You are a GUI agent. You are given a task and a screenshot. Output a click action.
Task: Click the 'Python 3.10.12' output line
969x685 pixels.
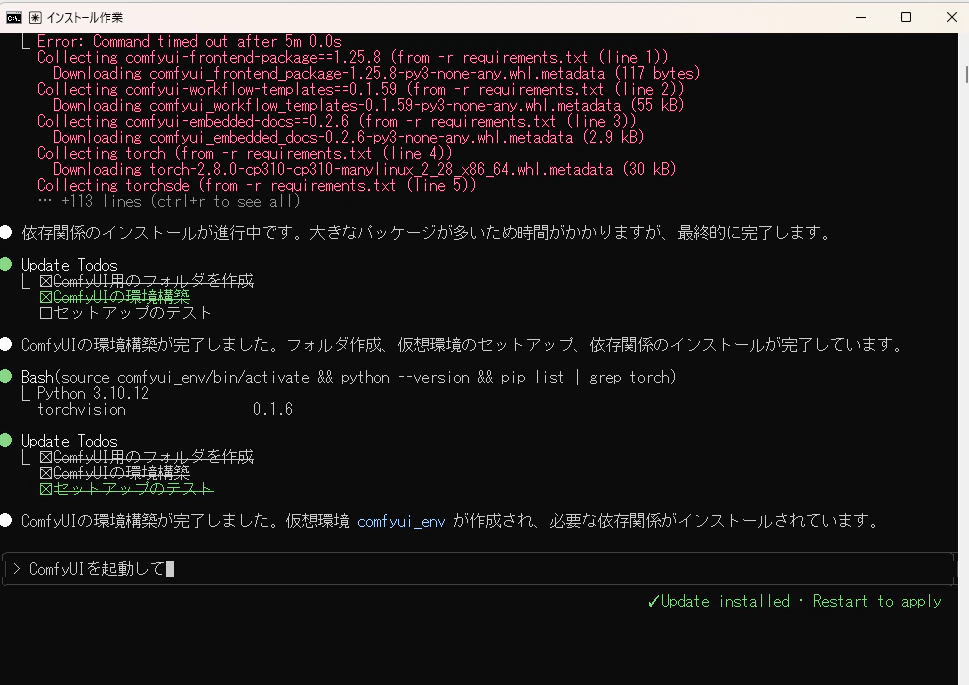pos(93,394)
